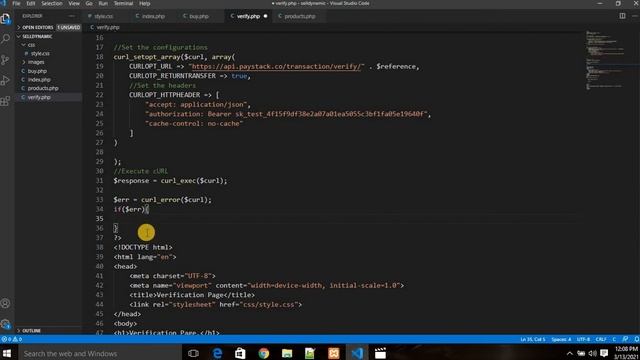Viewport: 640px width, 360px height.
Task: Open the Manage gear menu
Action: (5, 324)
